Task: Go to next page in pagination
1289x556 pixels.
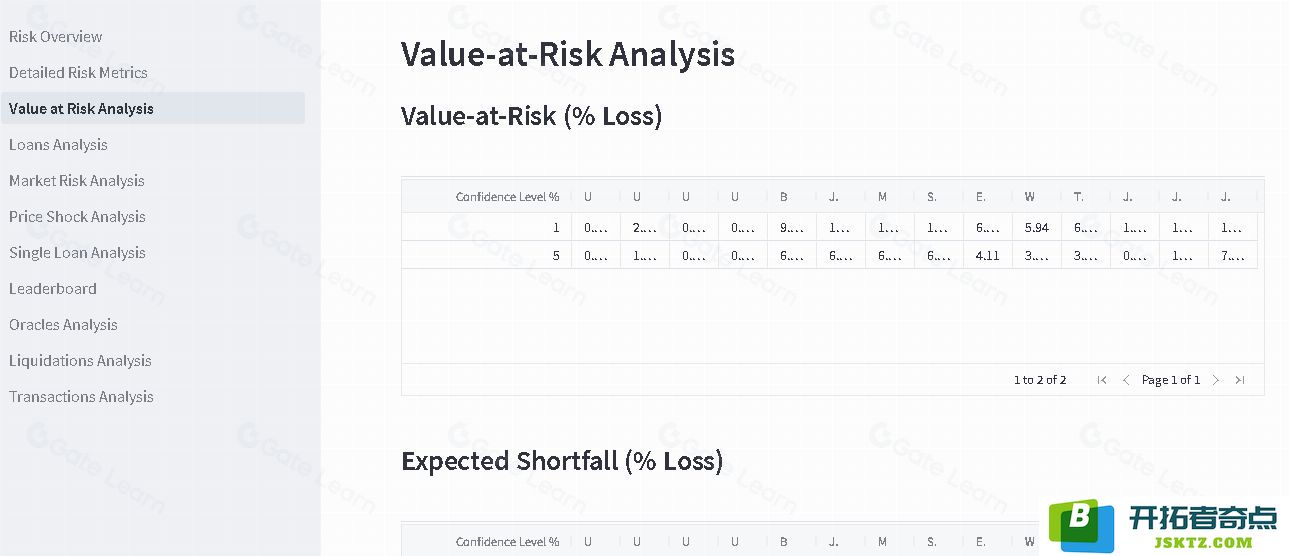Action: point(1216,380)
